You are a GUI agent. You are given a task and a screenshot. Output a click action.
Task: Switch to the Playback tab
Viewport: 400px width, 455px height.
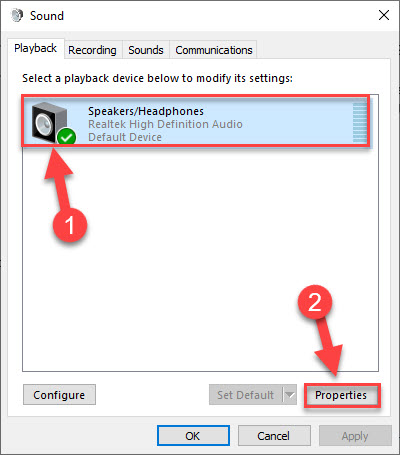[36, 48]
